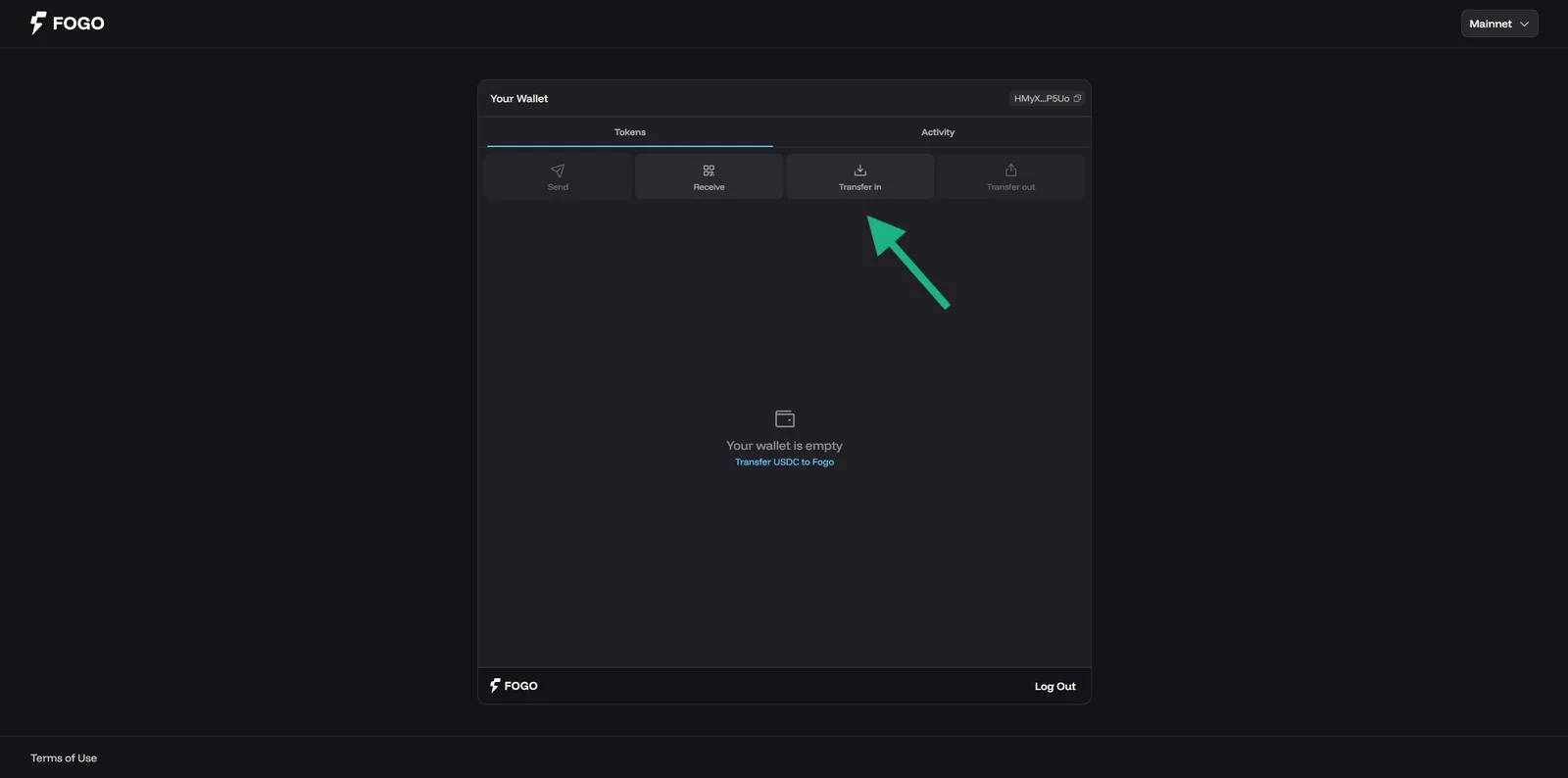Click the Transfer in button

click(859, 176)
